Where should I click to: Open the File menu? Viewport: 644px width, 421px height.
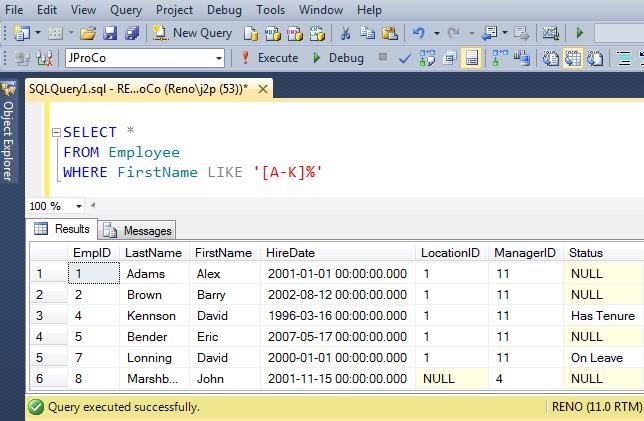click(14, 10)
